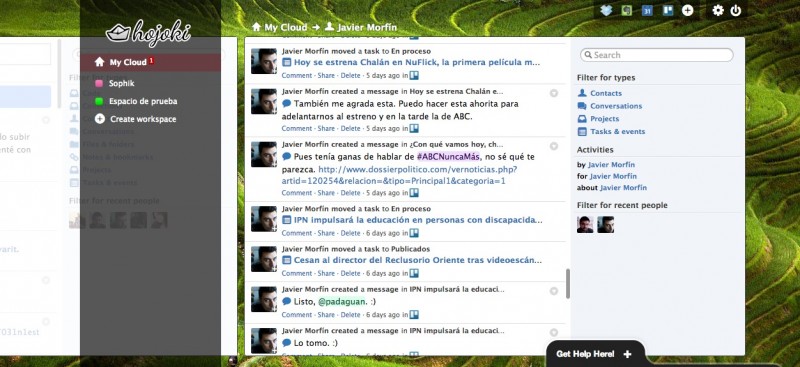Click Delete under the #ABCNuncaMás message
The height and width of the screenshot is (367, 800).
[350, 193]
